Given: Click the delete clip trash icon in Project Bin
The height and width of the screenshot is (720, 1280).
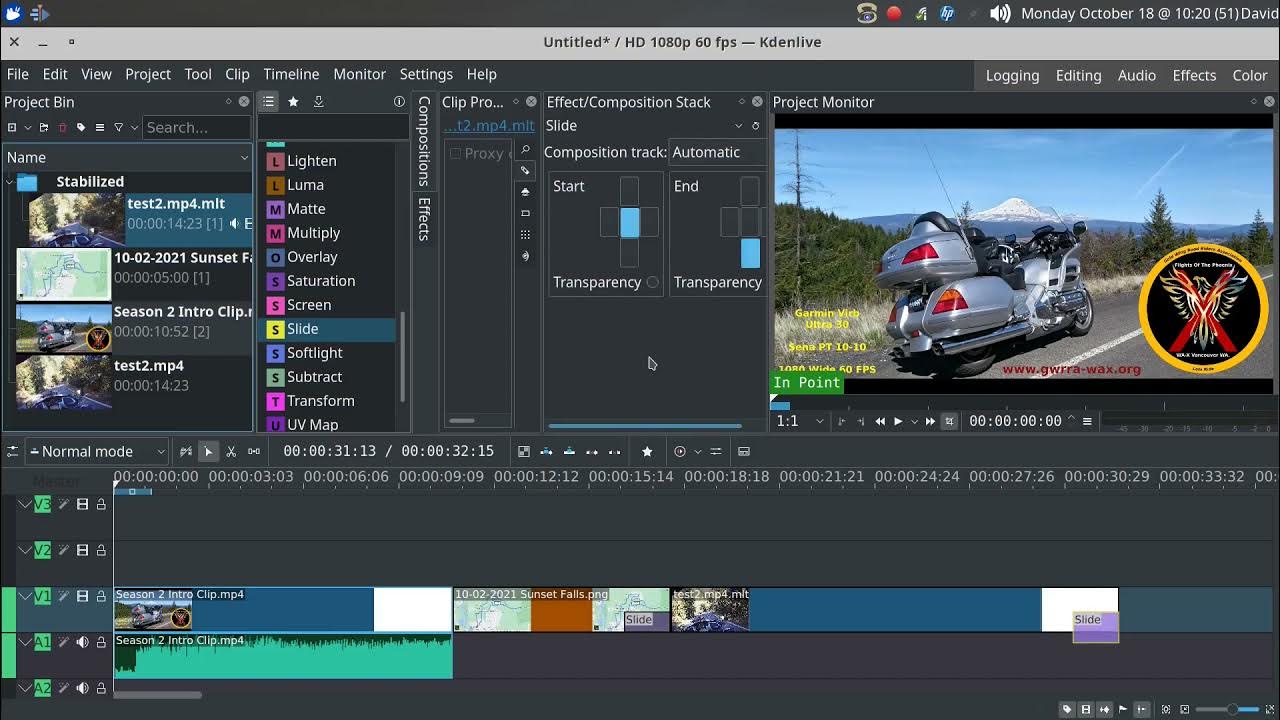Looking at the screenshot, I should (62, 128).
